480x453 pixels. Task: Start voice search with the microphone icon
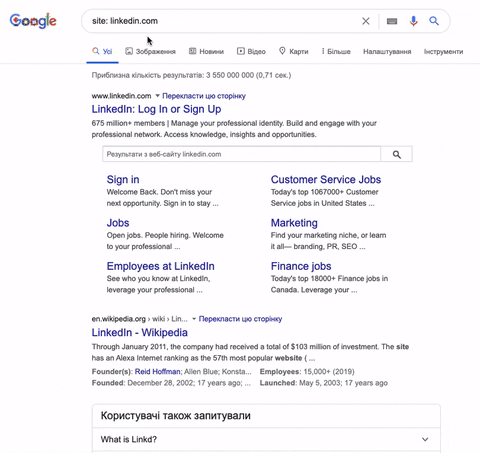pyautogui.click(x=413, y=21)
